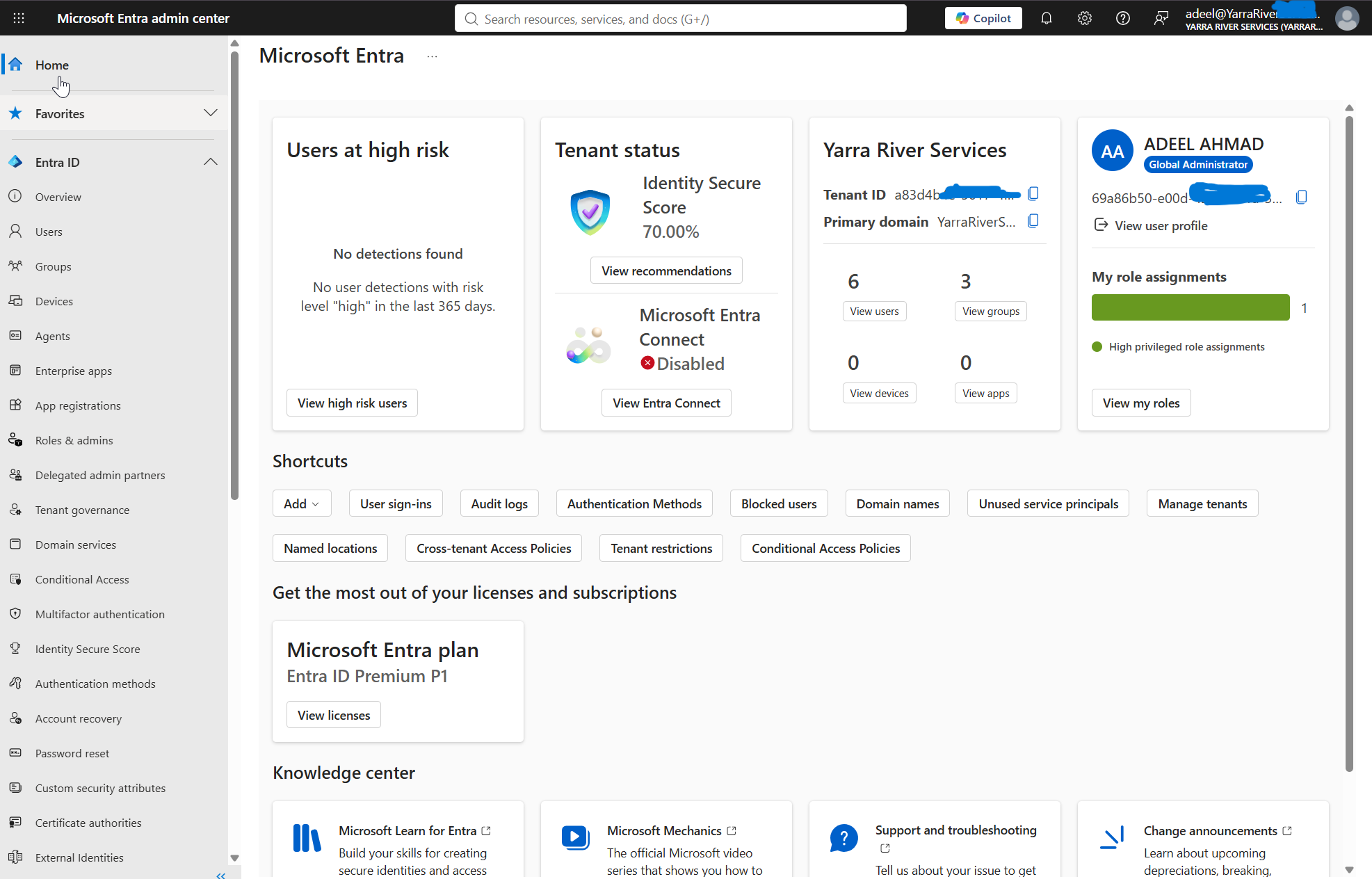This screenshot has height=879, width=1372.
Task: Click View Entra Connect button
Action: tap(666, 403)
